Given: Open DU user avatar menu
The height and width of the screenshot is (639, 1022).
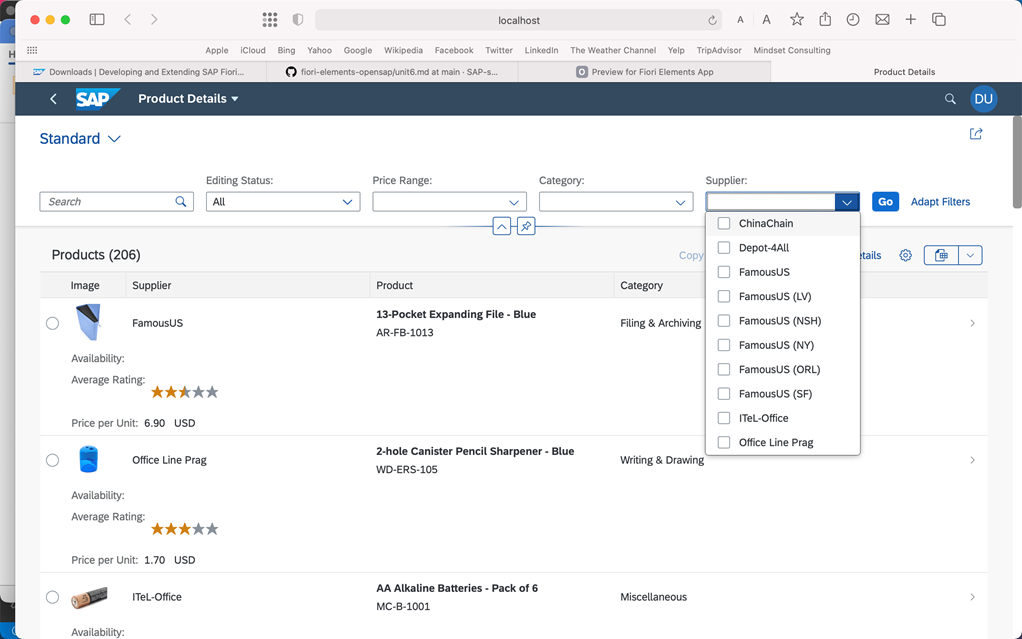Looking at the screenshot, I should click(x=984, y=98).
